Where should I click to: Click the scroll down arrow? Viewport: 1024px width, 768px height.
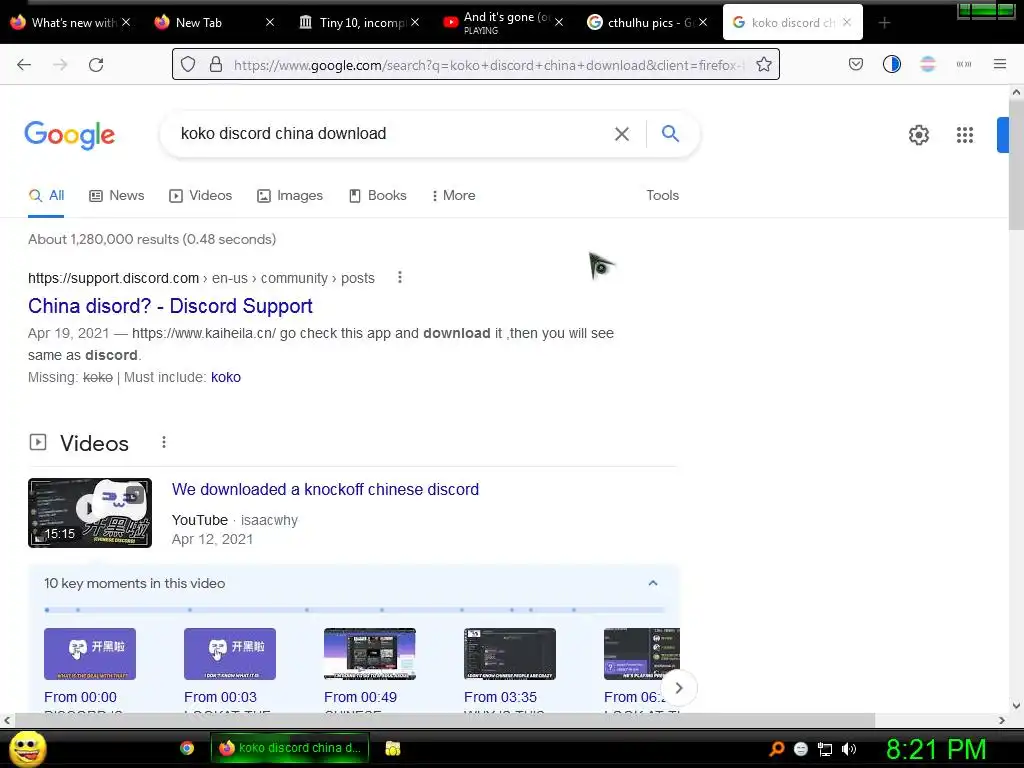[x=1016, y=705]
